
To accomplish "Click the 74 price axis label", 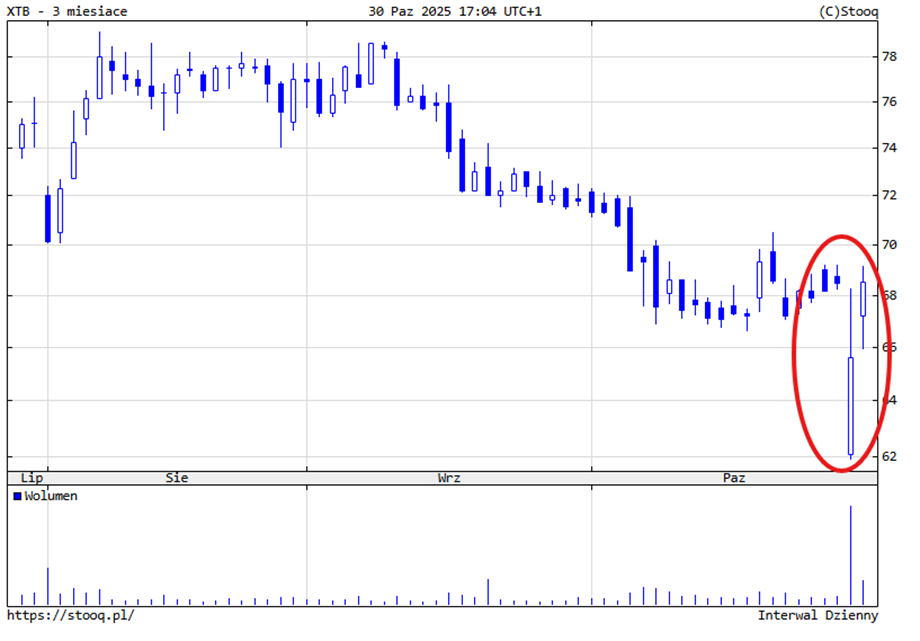I will pyautogui.click(x=888, y=148).
